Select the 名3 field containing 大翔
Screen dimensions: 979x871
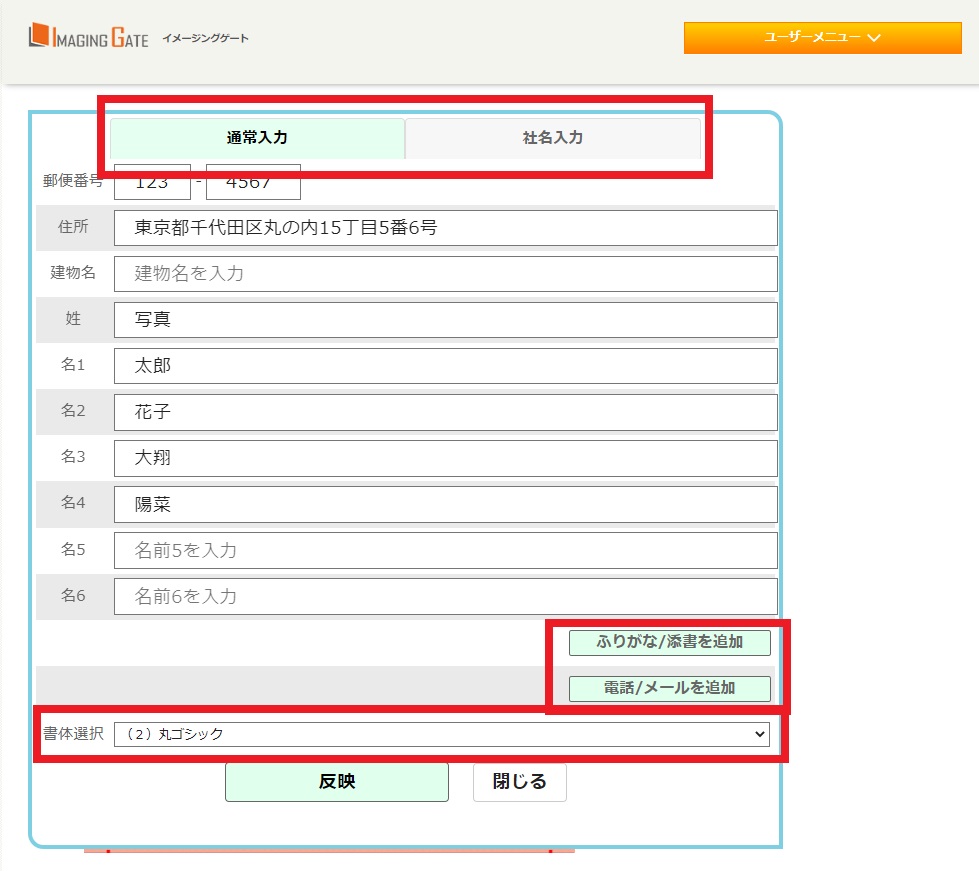[x=447, y=457]
